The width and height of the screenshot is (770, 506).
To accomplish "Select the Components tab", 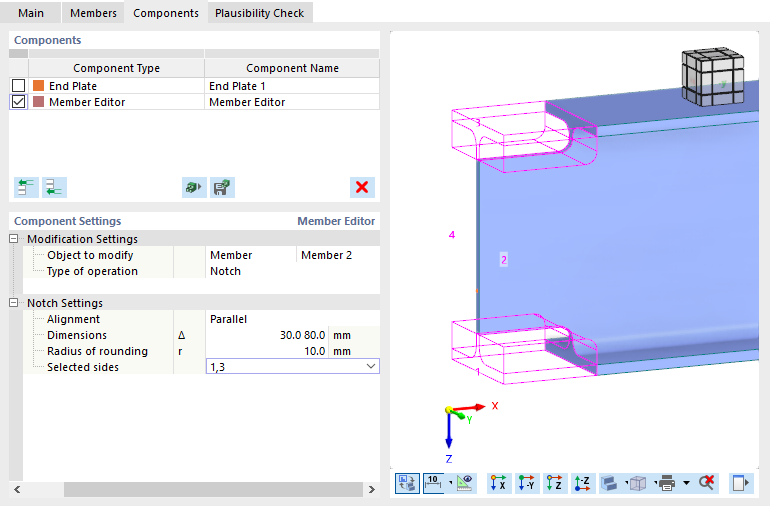I will tap(166, 13).
